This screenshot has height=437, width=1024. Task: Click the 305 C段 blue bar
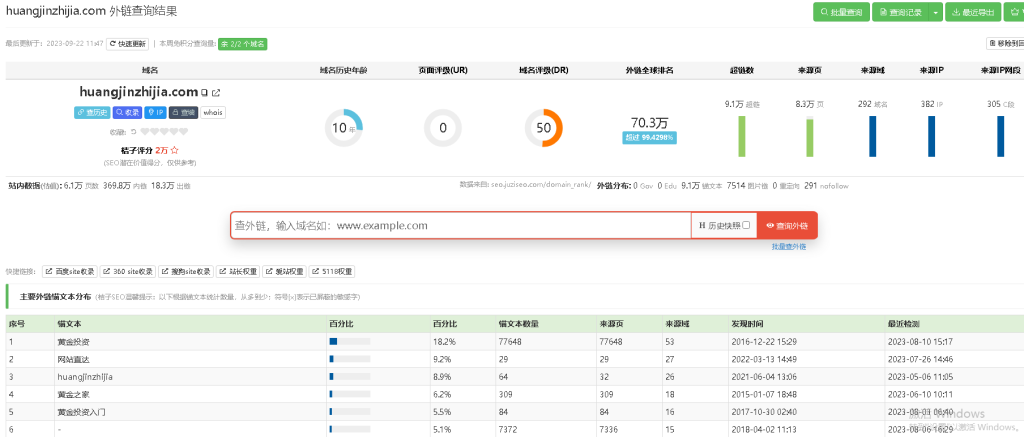coord(1000,137)
